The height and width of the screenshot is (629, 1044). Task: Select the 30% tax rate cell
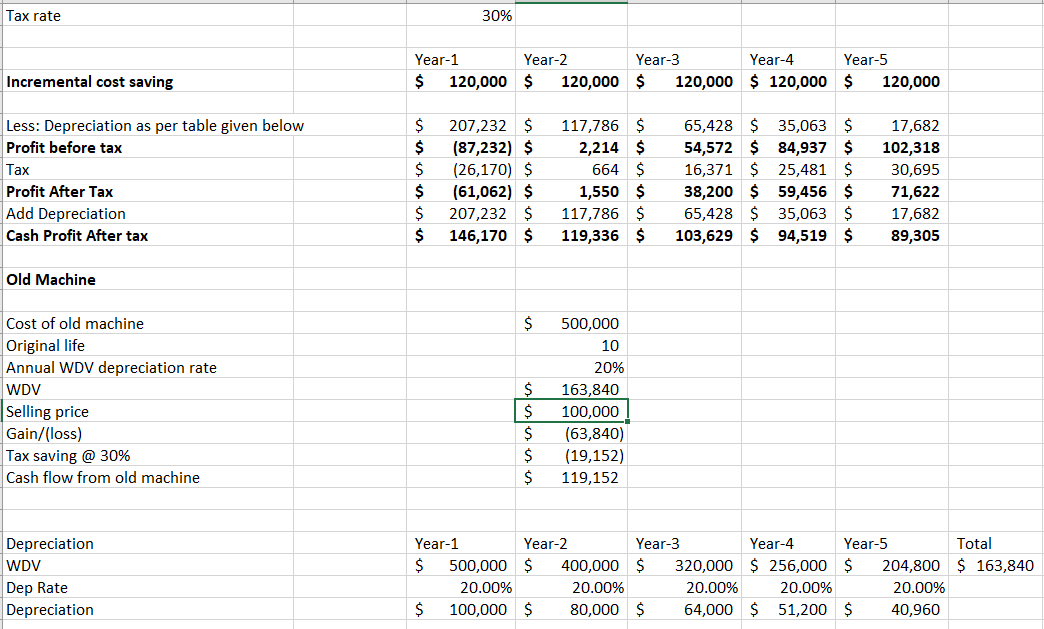click(x=463, y=16)
